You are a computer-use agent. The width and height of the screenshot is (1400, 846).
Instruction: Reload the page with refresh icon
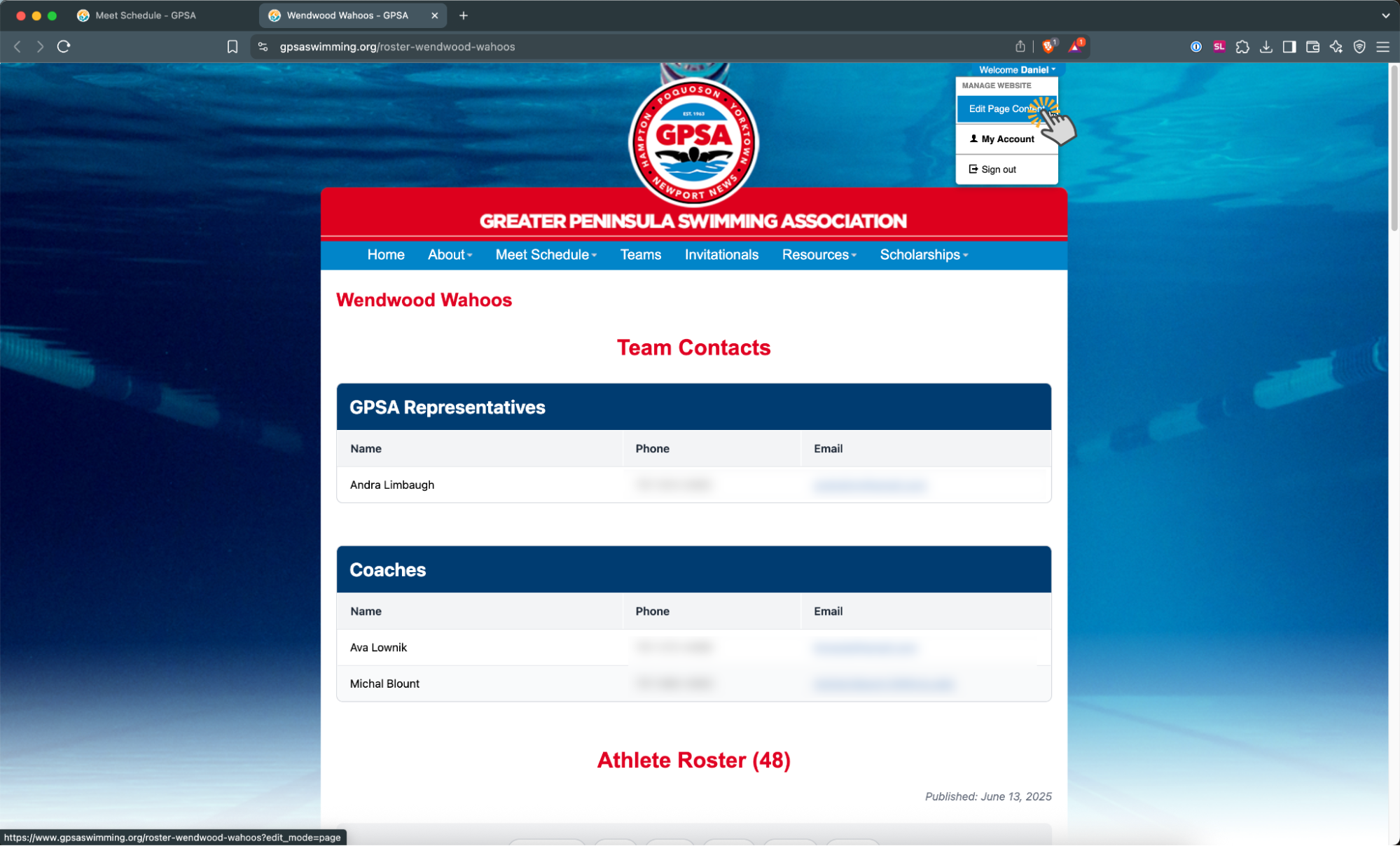point(64,46)
